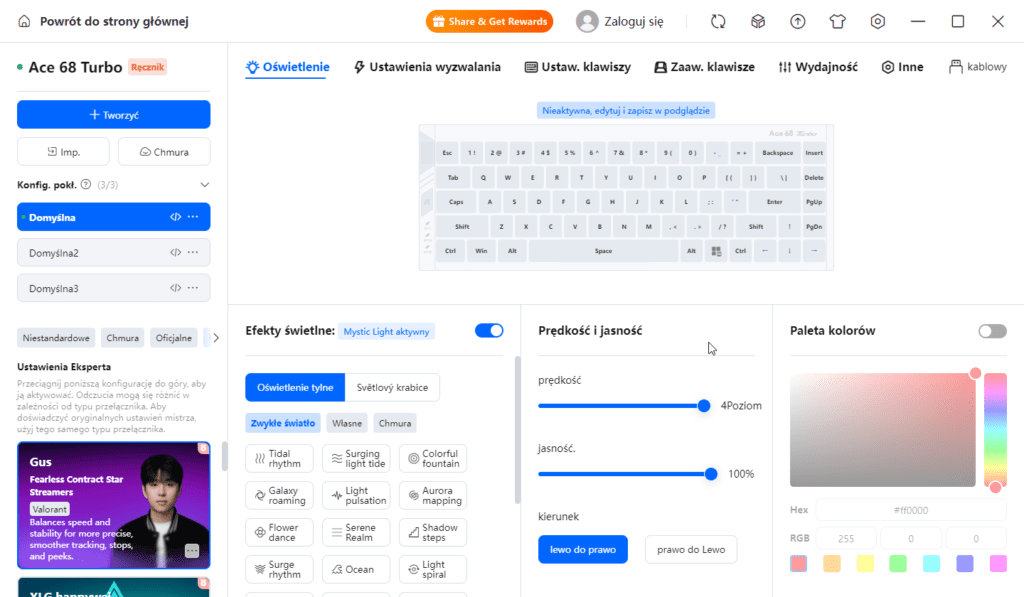Image resolution: width=1024 pixels, height=597 pixels.
Task: Open the 3D cube icon in header
Action: coord(758,21)
